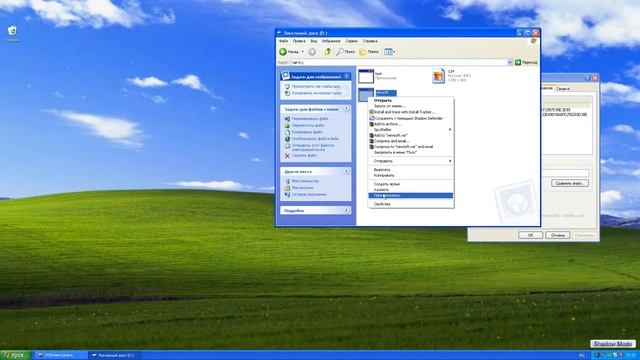Open the Правка menu
This screenshot has height=360, width=640.
(x=299, y=41)
